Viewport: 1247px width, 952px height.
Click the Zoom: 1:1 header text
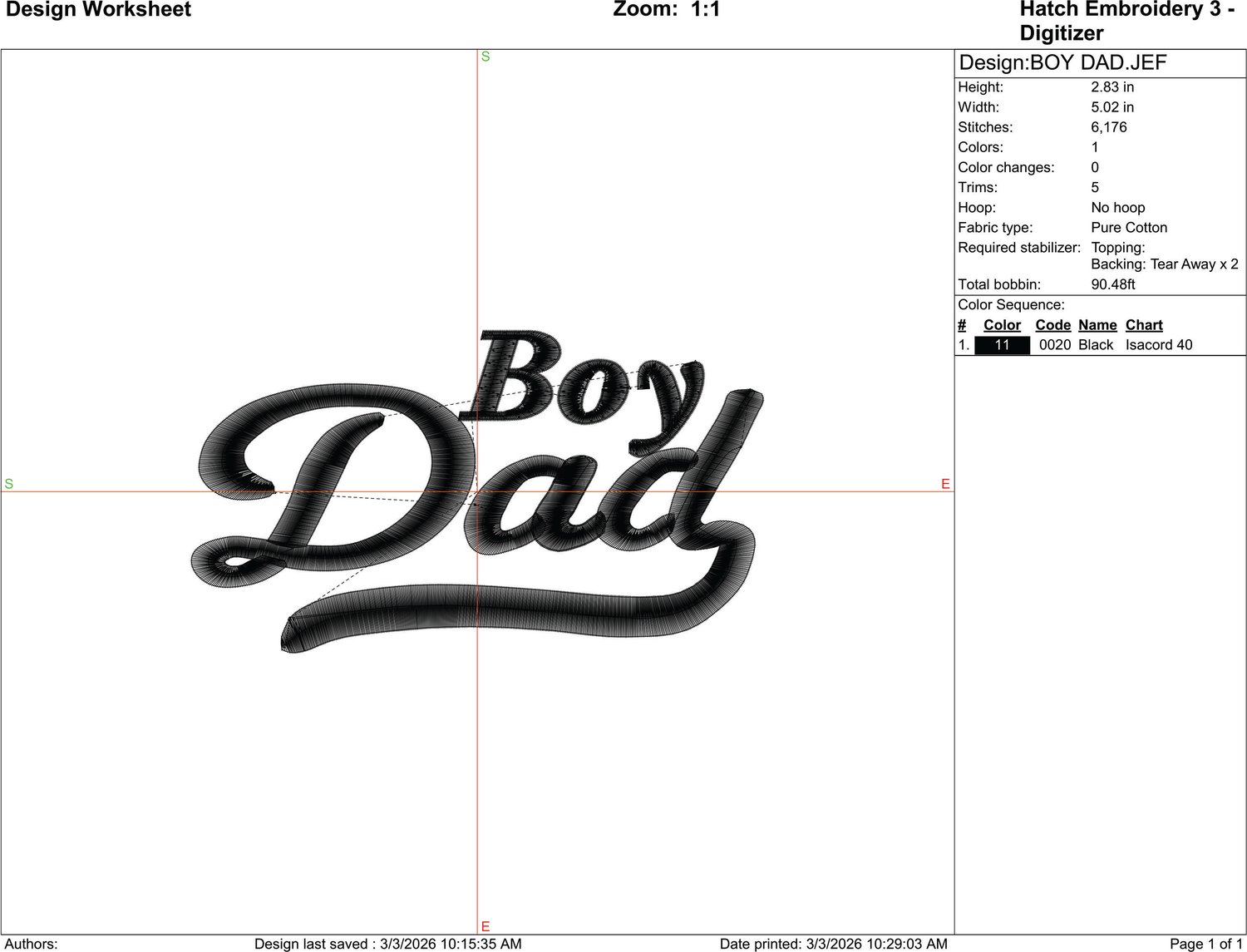(x=667, y=10)
